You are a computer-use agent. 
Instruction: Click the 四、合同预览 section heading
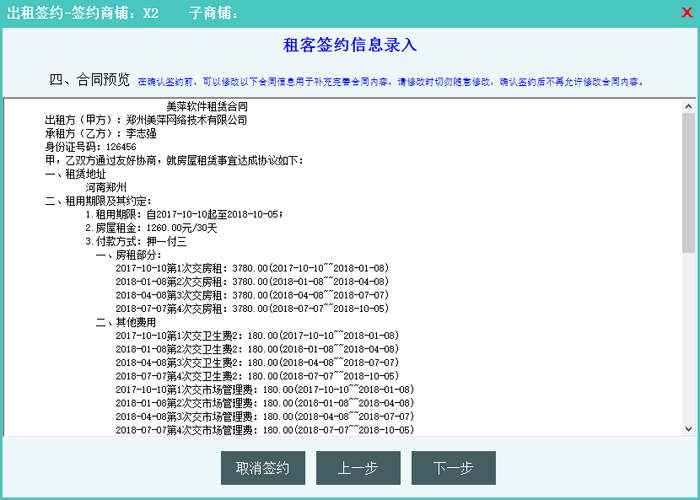coord(89,80)
